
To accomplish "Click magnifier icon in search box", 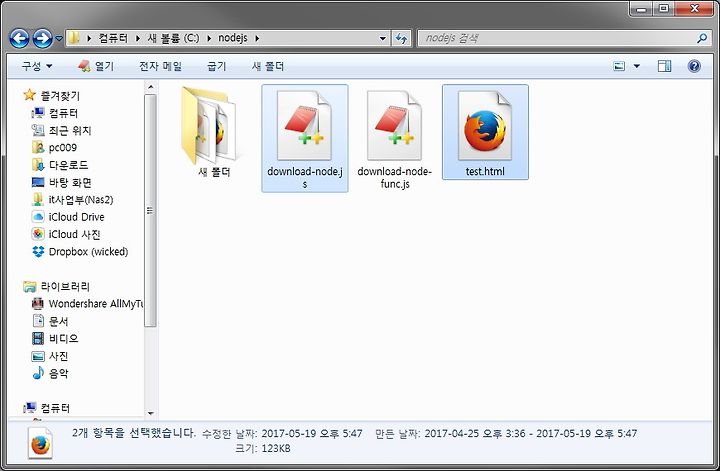I will pos(702,38).
